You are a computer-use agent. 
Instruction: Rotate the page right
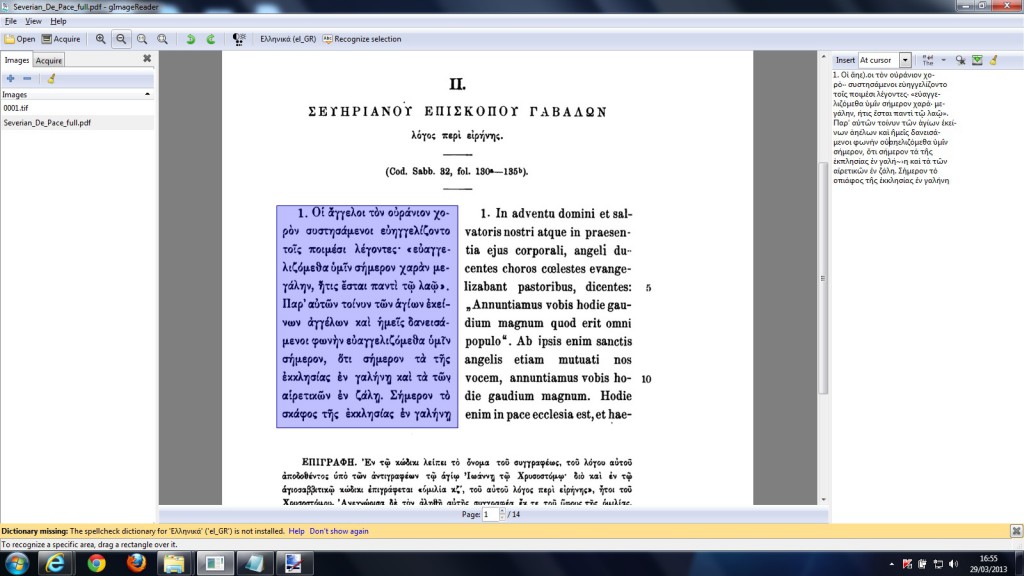pyautogui.click(x=211, y=39)
